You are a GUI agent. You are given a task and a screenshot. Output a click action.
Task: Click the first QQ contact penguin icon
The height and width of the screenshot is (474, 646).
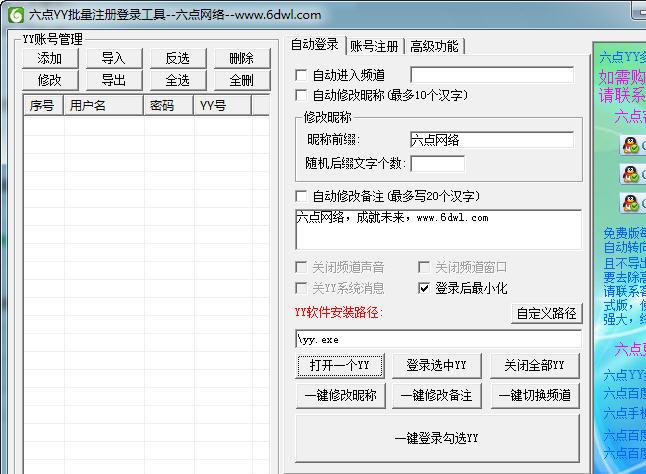coord(631,146)
